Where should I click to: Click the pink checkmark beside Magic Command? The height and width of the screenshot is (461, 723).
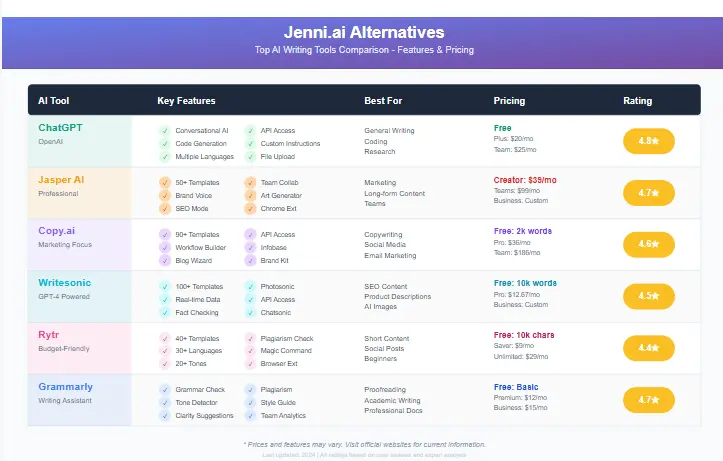coord(250,351)
